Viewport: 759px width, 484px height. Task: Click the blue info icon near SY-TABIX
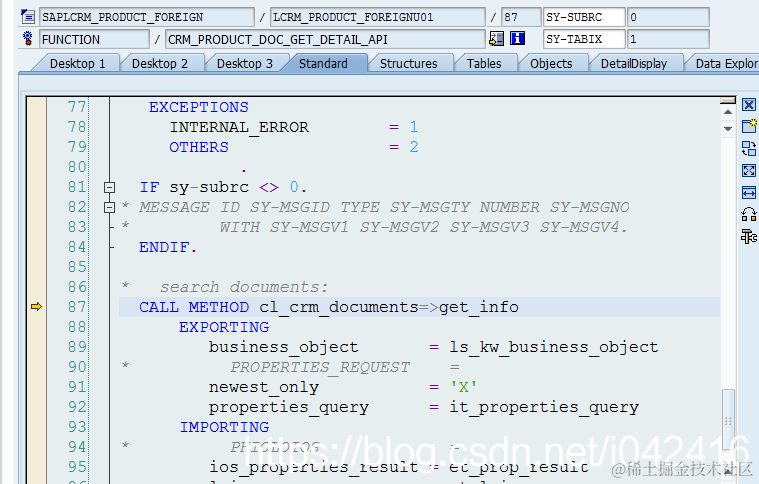(518, 38)
